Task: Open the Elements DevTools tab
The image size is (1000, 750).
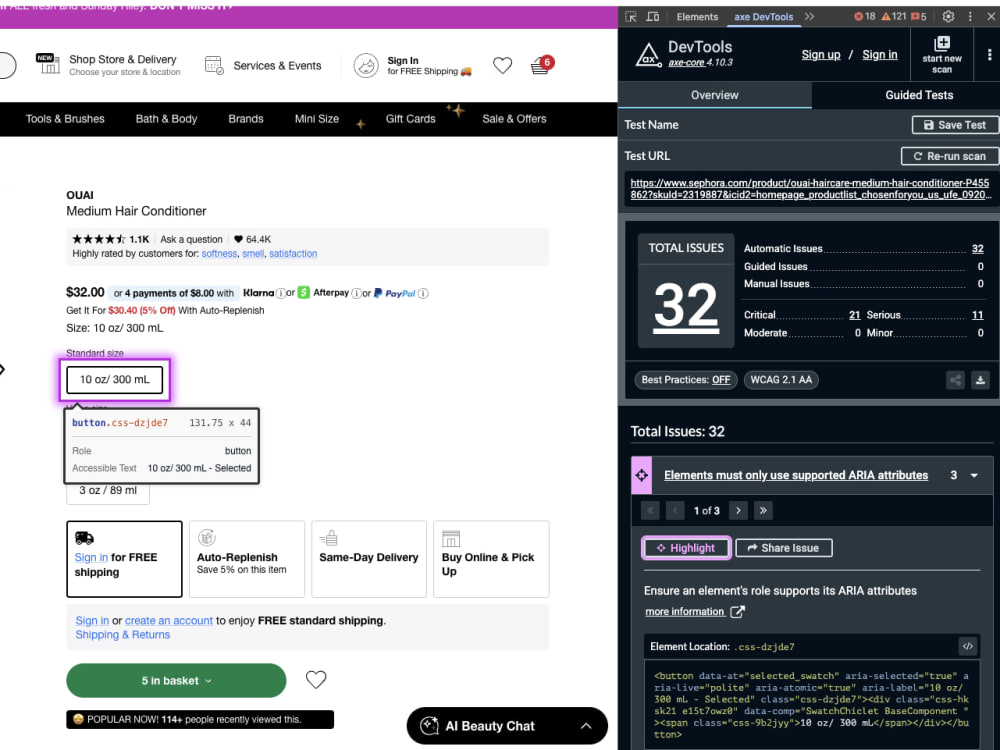Action: pyautogui.click(x=697, y=17)
